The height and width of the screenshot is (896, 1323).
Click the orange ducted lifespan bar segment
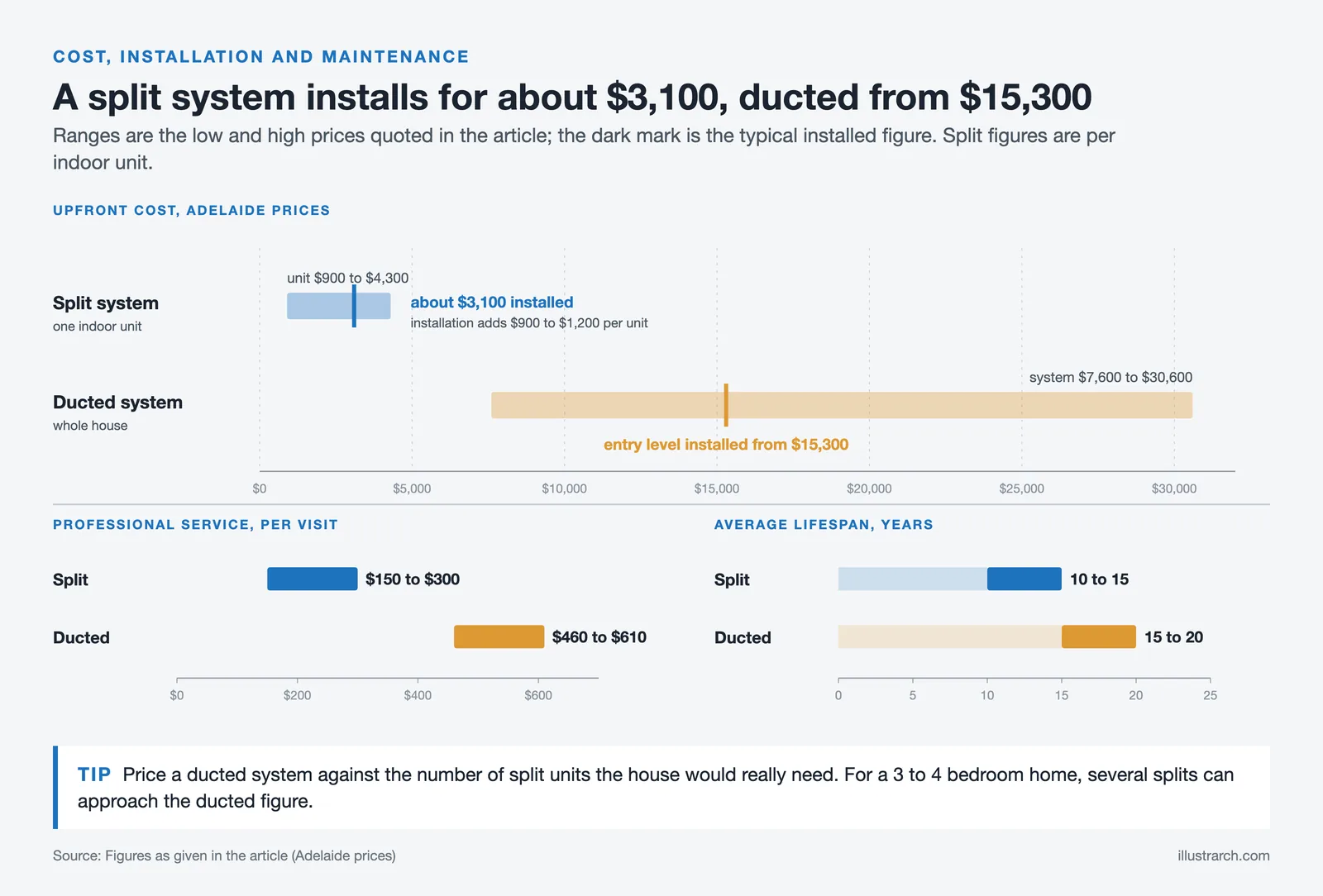pyautogui.click(x=1099, y=636)
